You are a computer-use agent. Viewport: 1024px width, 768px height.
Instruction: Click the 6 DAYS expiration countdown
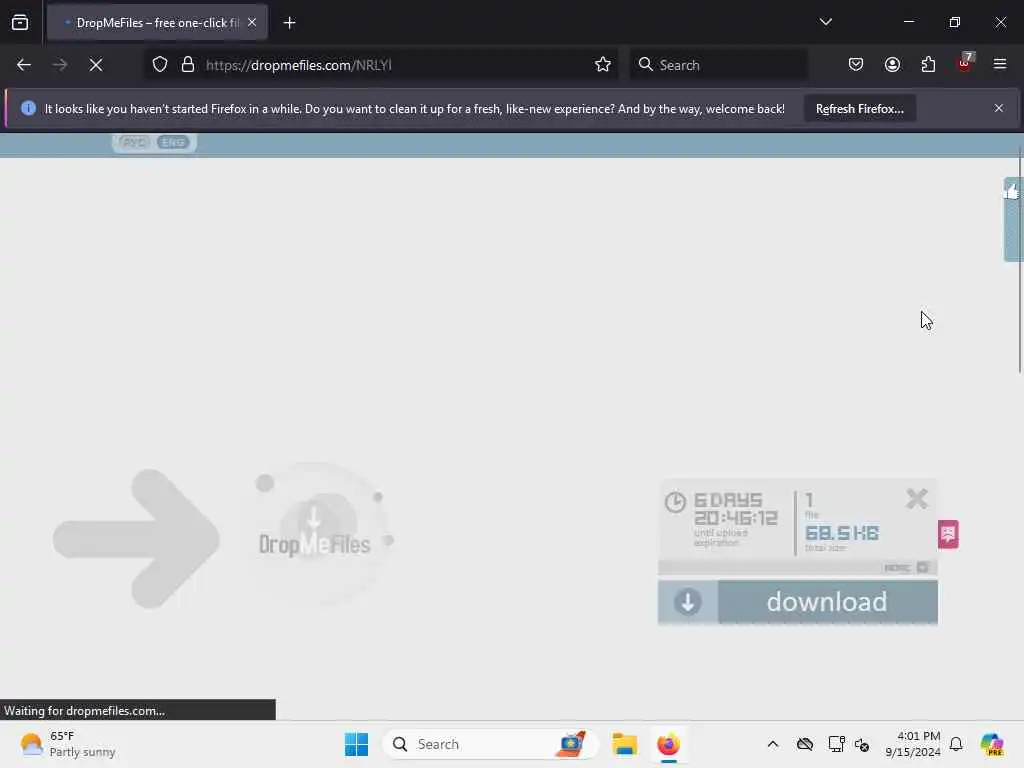click(735, 509)
